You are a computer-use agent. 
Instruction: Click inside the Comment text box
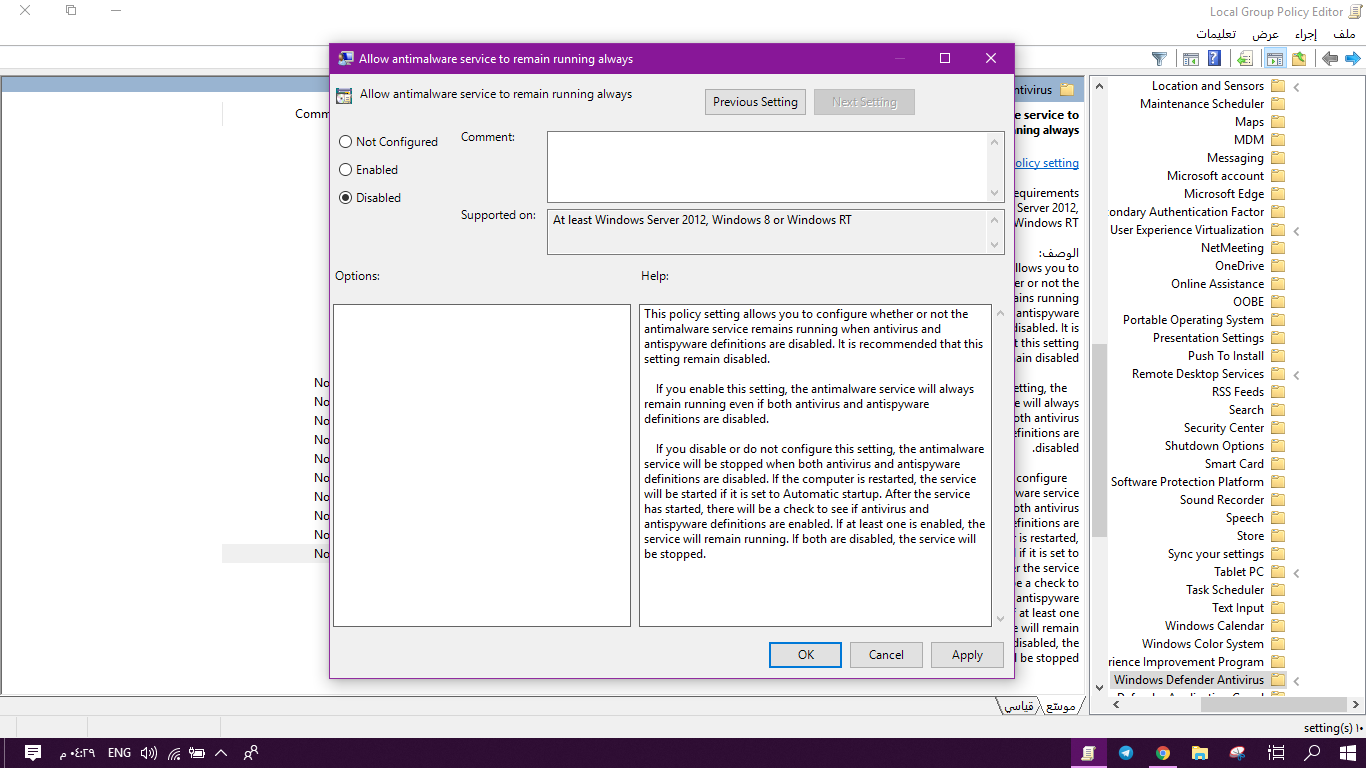click(767, 167)
